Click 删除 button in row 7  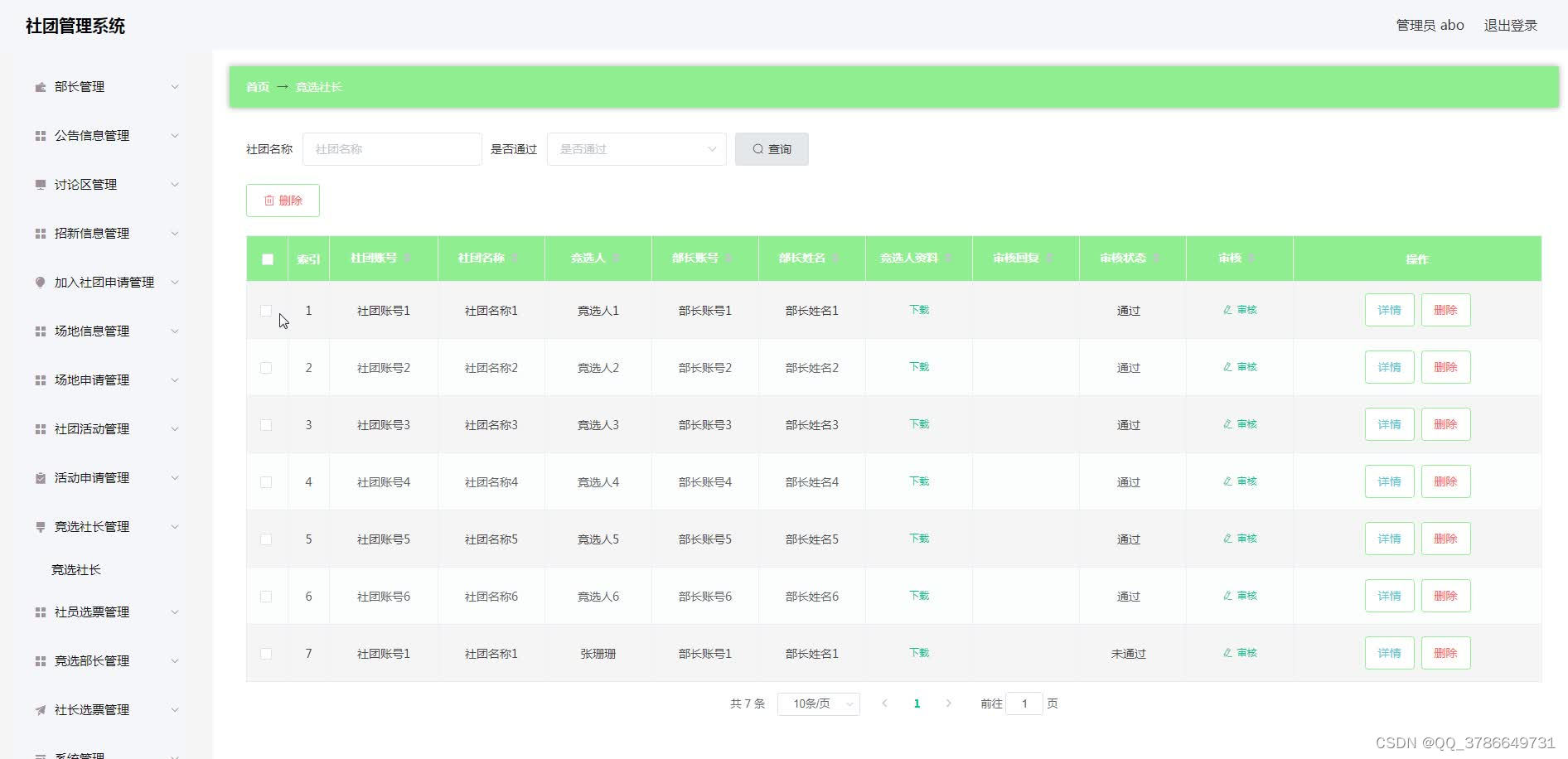coord(1445,653)
